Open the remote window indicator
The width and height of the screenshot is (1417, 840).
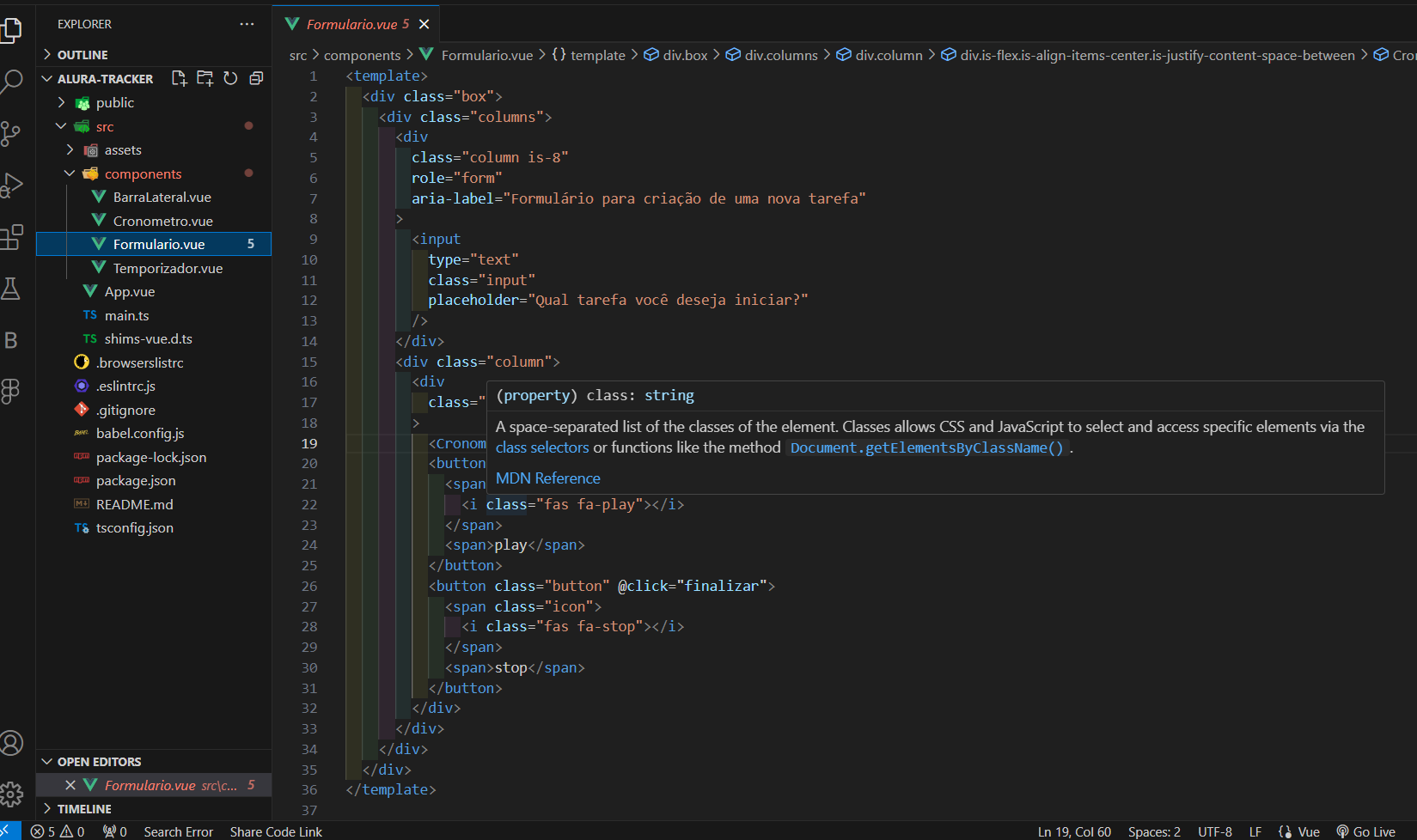[x=9, y=831]
